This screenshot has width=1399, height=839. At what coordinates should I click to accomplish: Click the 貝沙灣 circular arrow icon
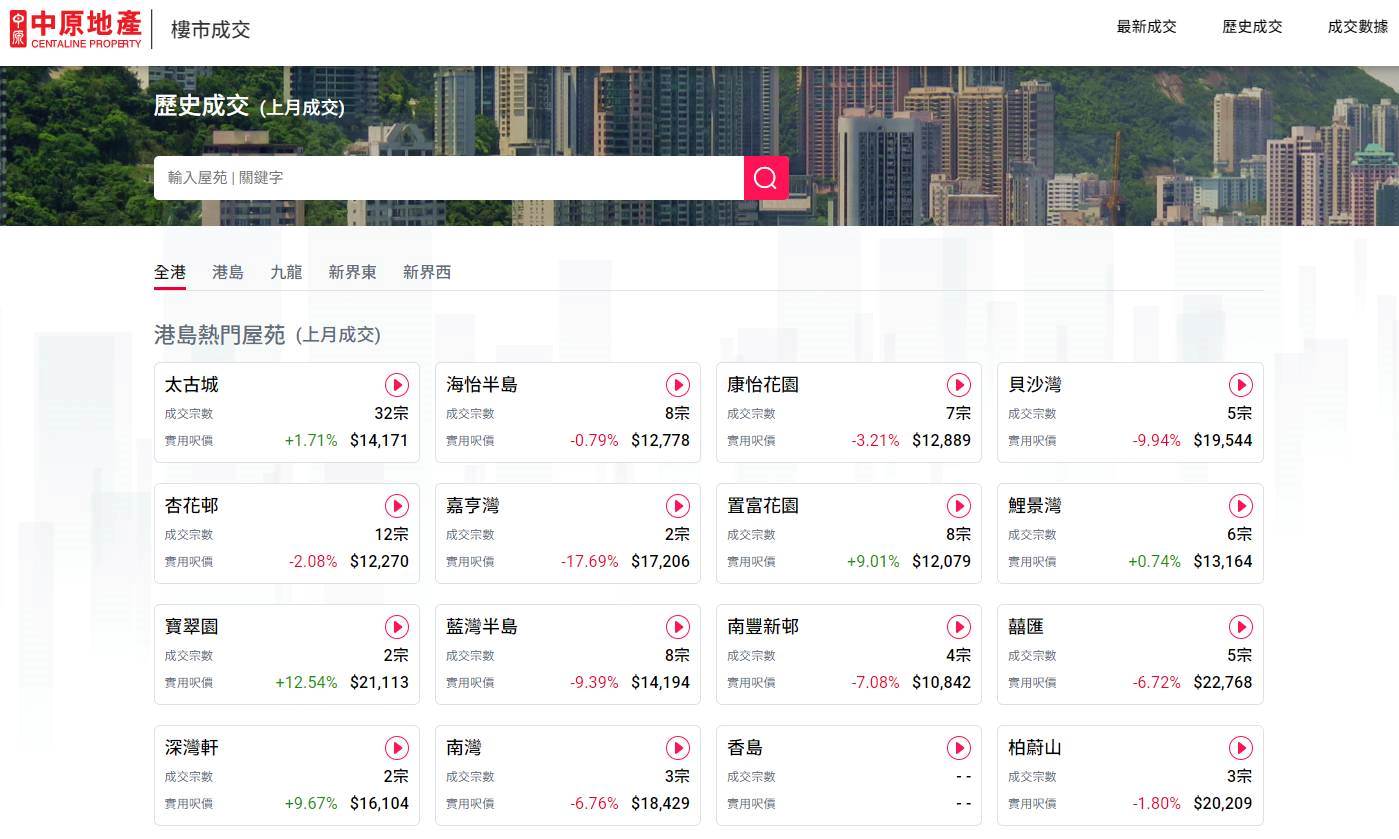click(x=1241, y=385)
